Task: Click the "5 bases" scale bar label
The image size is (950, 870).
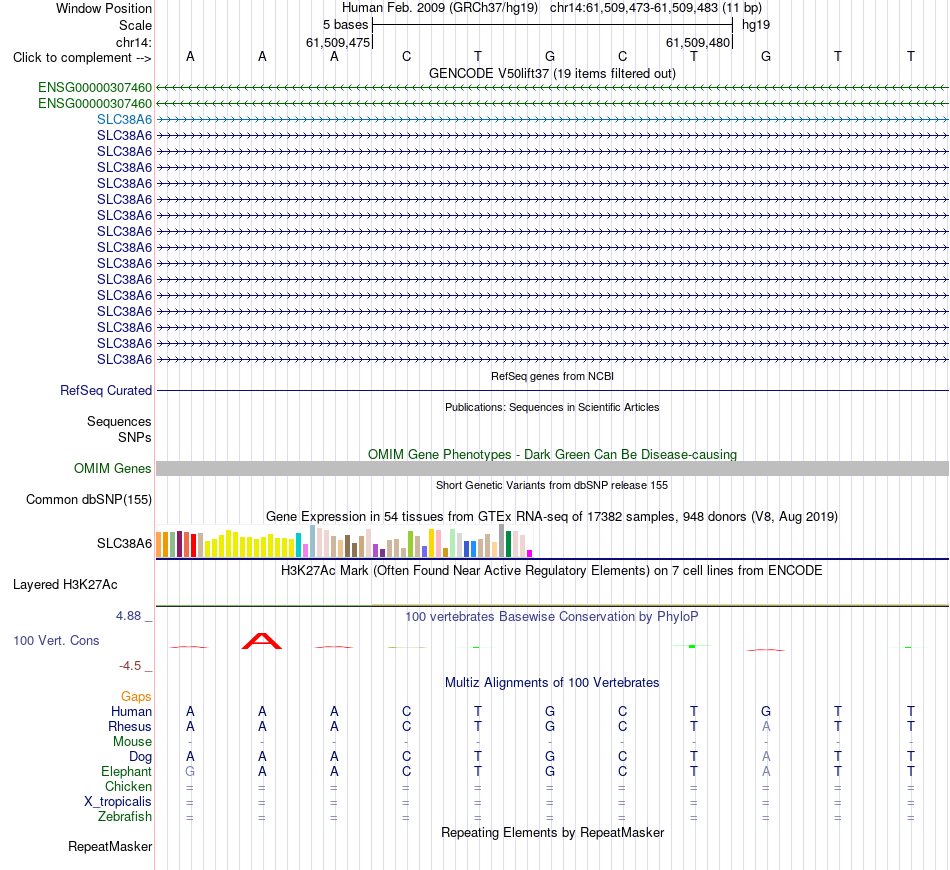Action: click(x=345, y=25)
